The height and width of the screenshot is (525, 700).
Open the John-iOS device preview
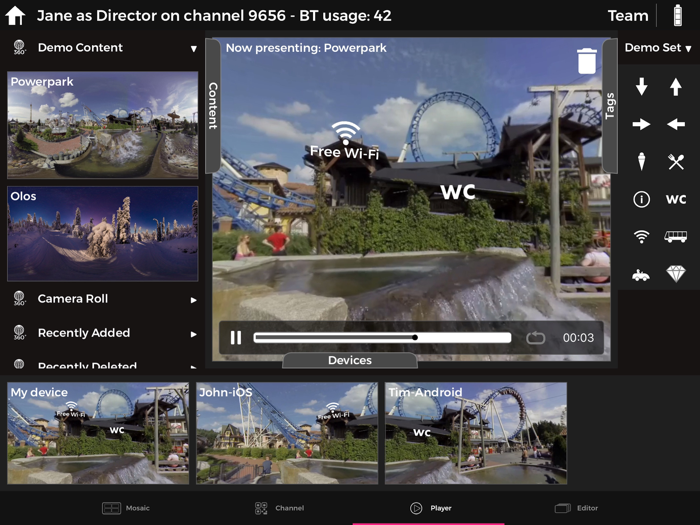click(287, 433)
